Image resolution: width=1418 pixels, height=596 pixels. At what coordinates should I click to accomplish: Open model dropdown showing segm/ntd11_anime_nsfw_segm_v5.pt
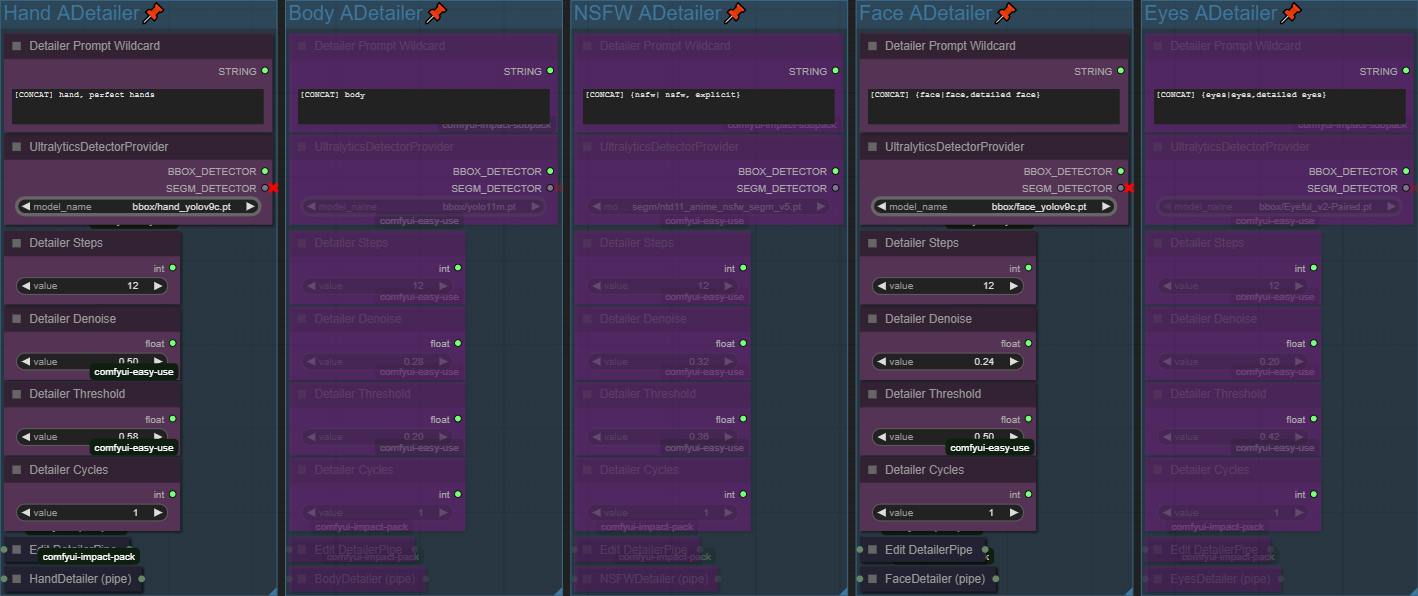[709, 206]
